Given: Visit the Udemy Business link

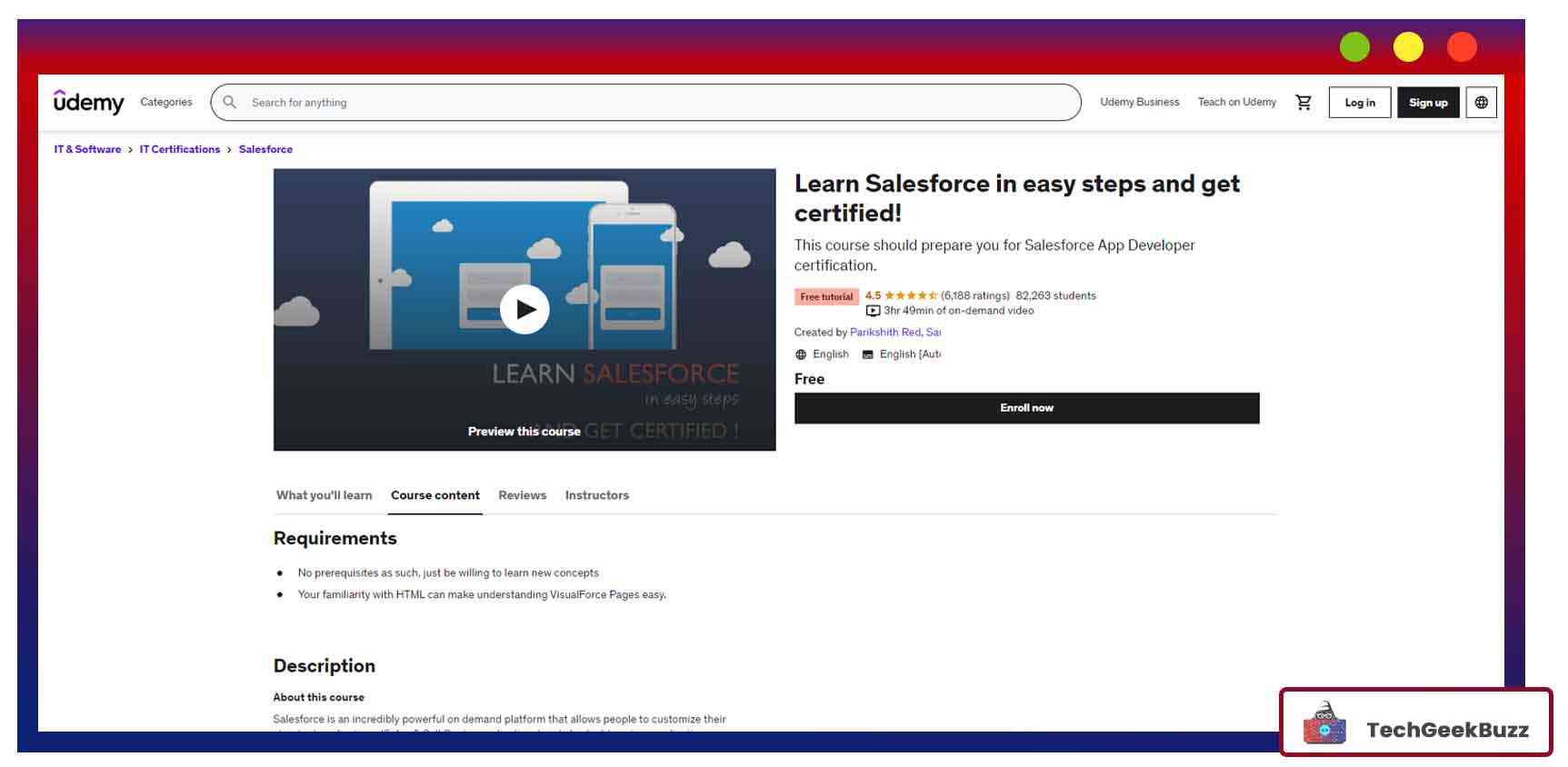Looking at the screenshot, I should (x=1139, y=103).
